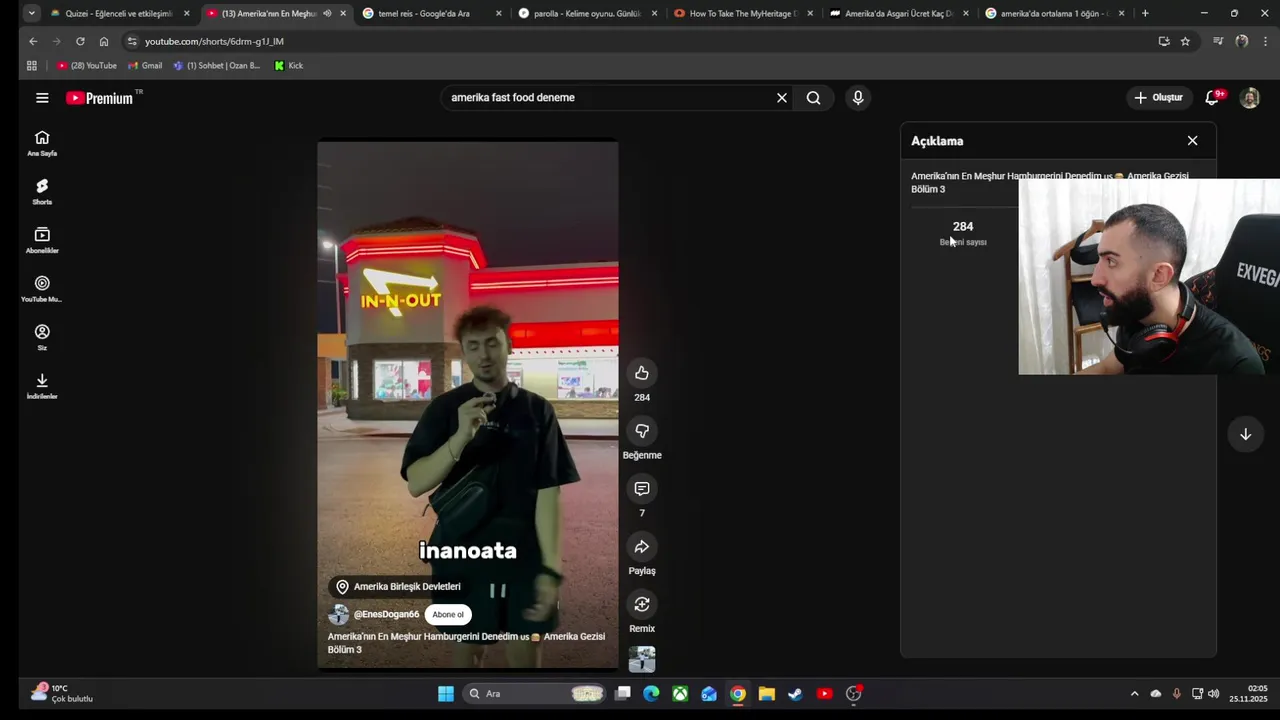Open YouTube Music sidebar item
Image resolution: width=1280 pixels, height=720 pixels.
click(42, 289)
